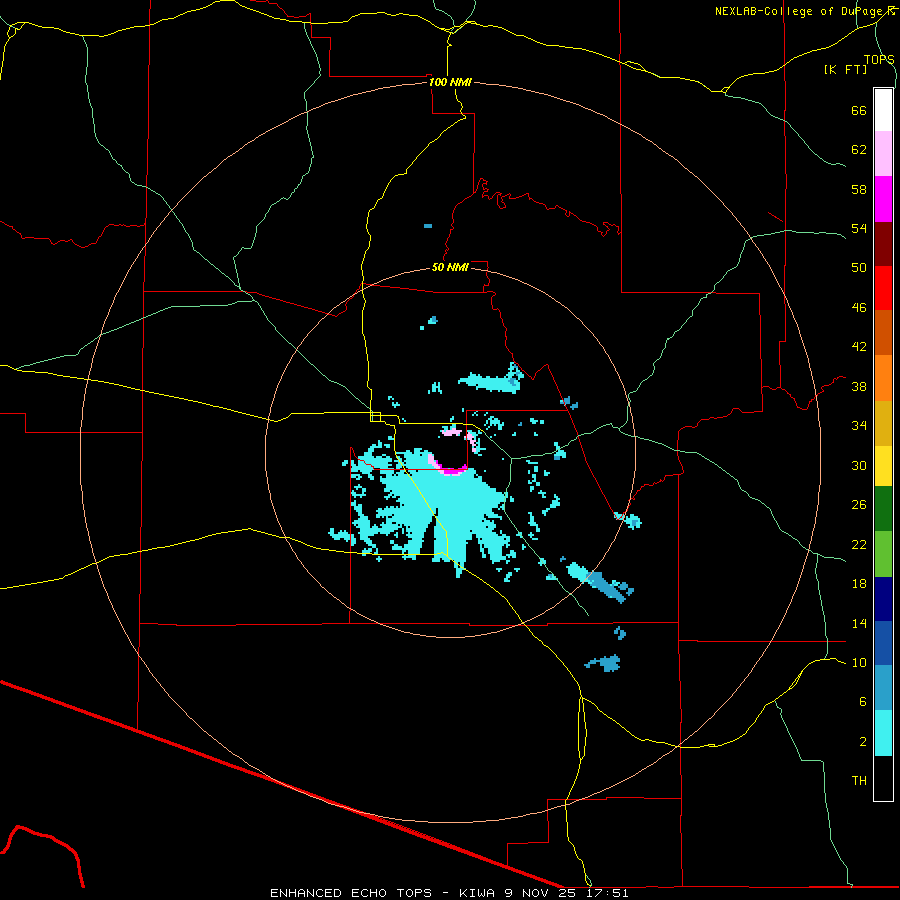This screenshot has width=900, height=900.
Task: Select the bright red legend color band
Action: pyautogui.click(x=883, y=288)
